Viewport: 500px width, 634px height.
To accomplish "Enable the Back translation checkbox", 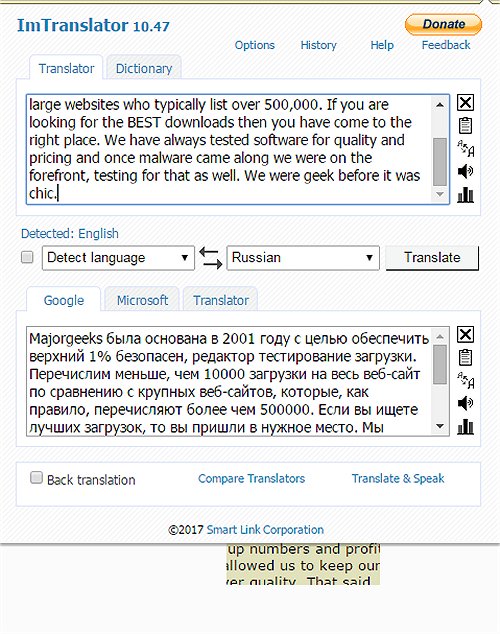I will point(36,478).
